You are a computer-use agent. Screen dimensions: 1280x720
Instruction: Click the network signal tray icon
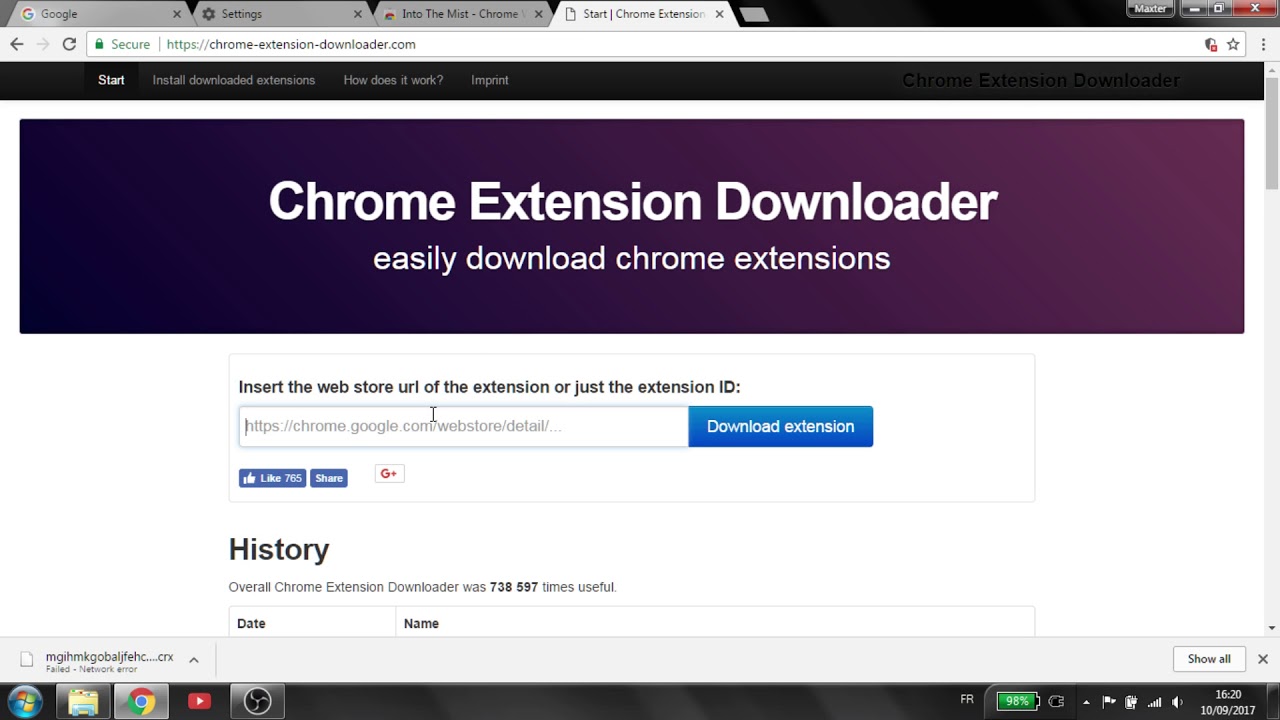point(1155,702)
